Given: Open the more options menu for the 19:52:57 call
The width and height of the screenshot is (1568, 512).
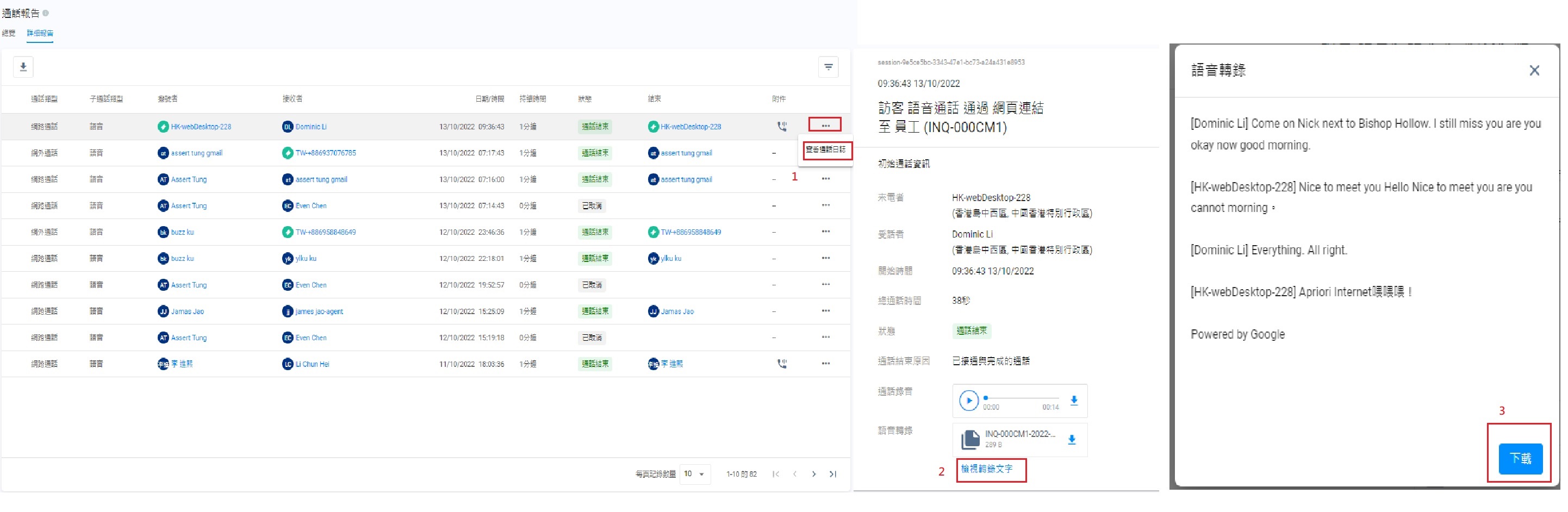Looking at the screenshot, I should [825, 284].
